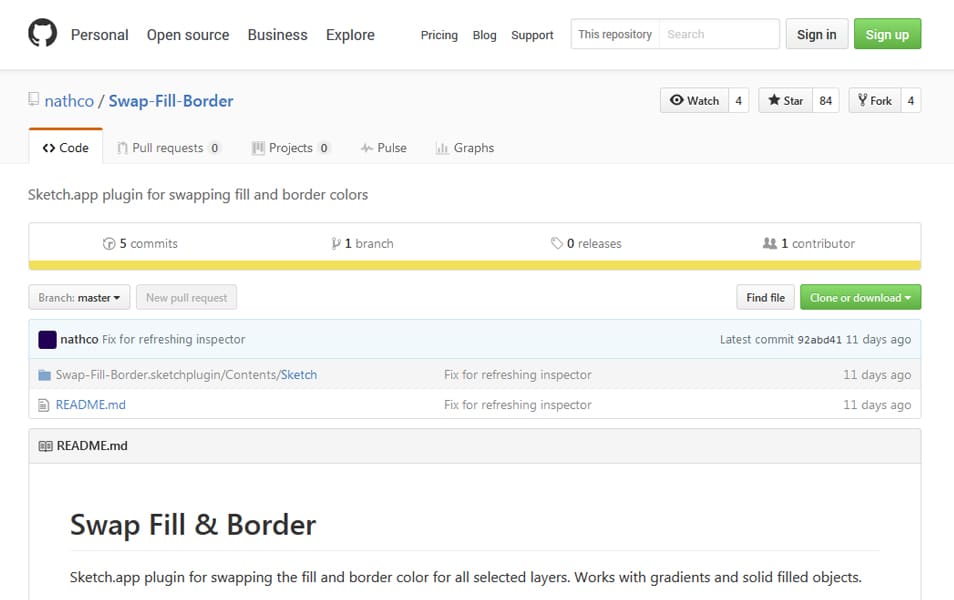Click the repository book icon beside nathco
Image resolution: width=954 pixels, height=600 pixels.
click(x=33, y=99)
